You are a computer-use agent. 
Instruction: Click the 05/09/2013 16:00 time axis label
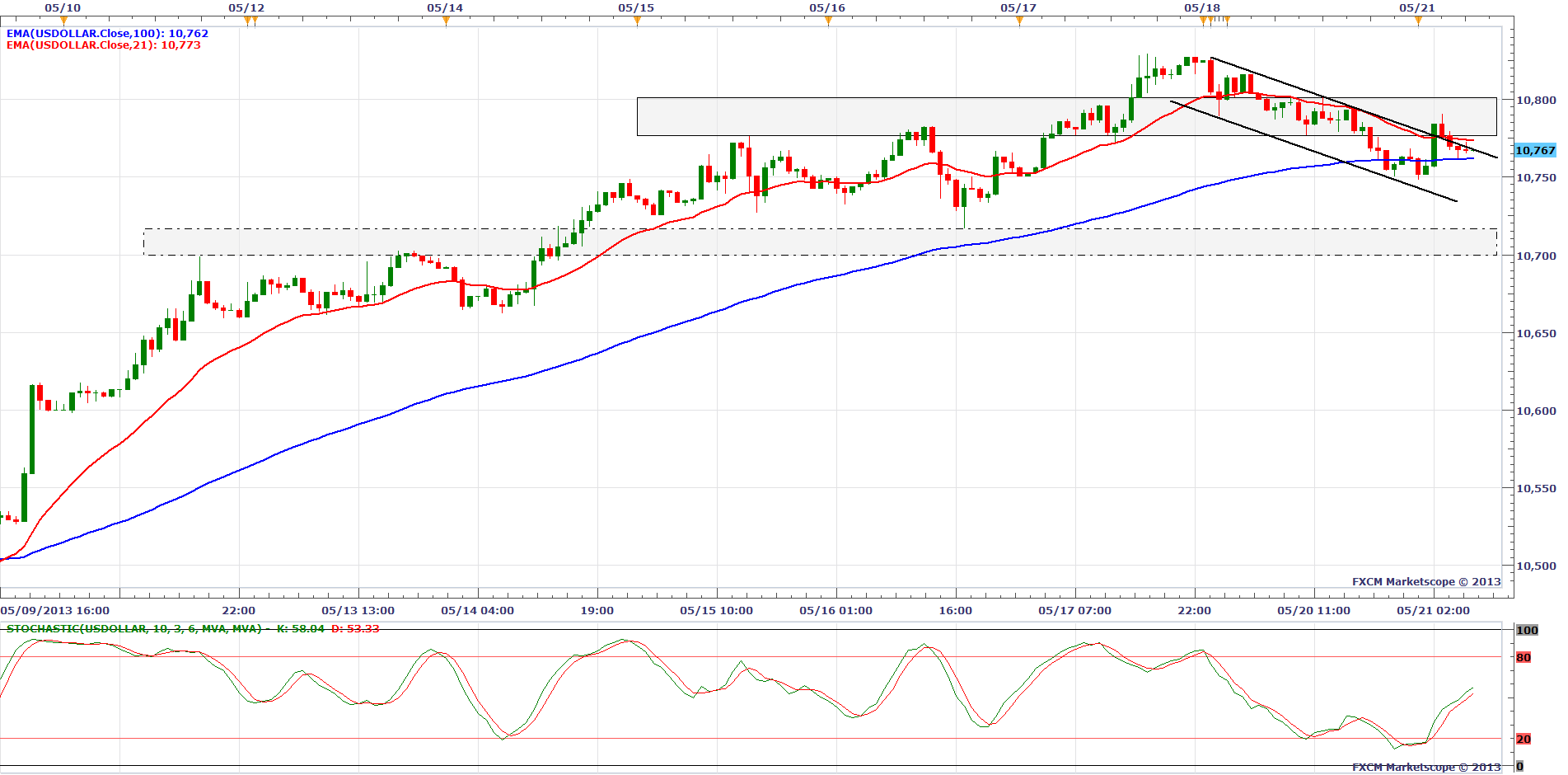click(55, 611)
